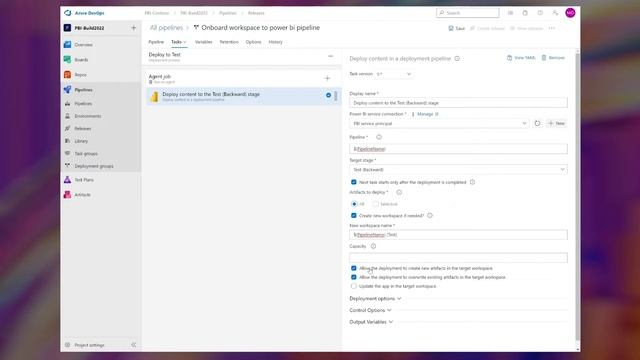Expand the Output Variables section
This screenshot has height=360, width=640.
coord(371,322)
